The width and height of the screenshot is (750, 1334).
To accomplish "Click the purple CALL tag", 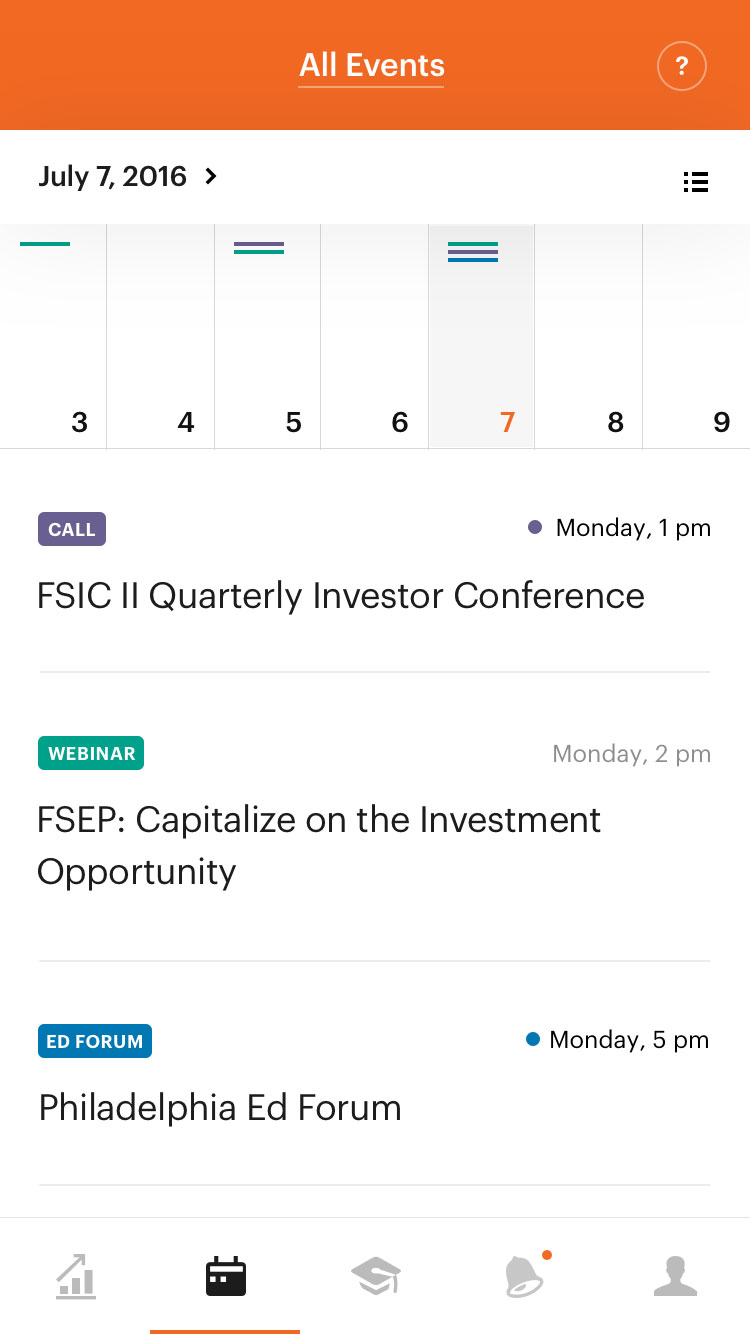I will pos(72,530).
